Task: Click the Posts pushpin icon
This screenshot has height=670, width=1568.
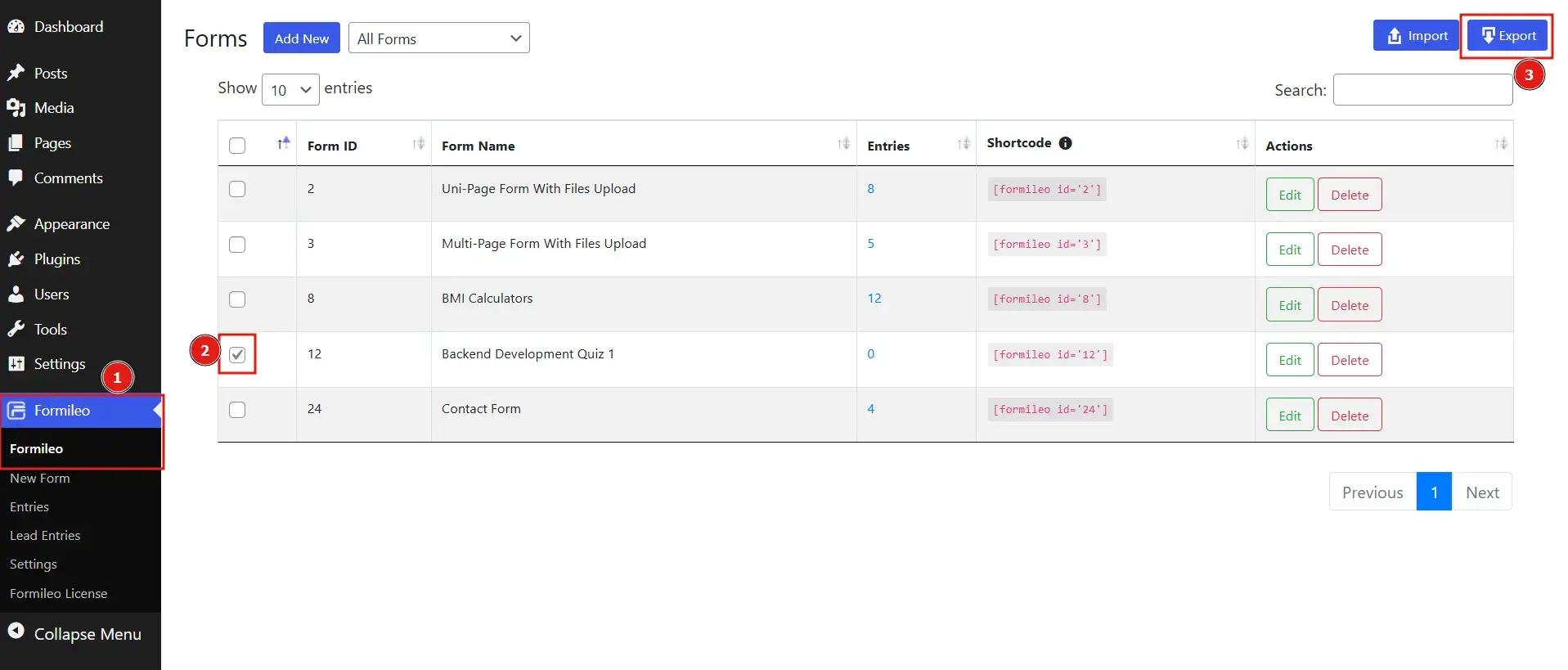Action: click(16, 73)
